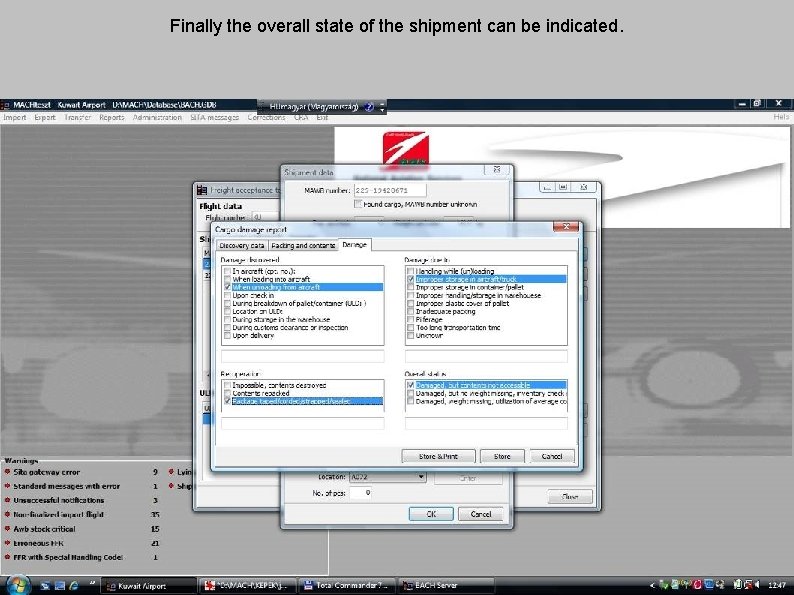Check During storage in the warehouse
Viewport: 794px width, 595px height.
click(x=227, y=320)
